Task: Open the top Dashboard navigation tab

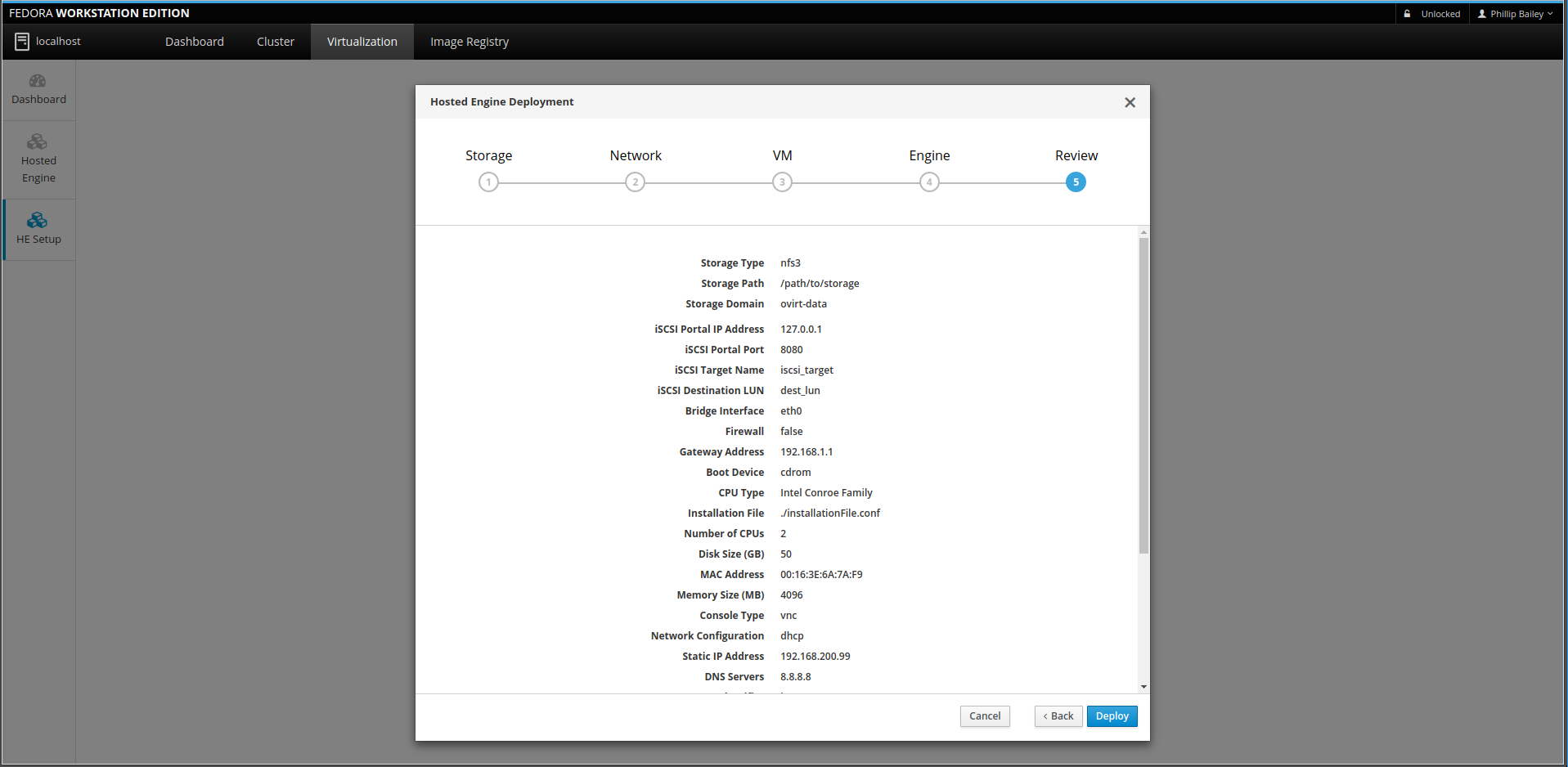Action: click(194, 42)
